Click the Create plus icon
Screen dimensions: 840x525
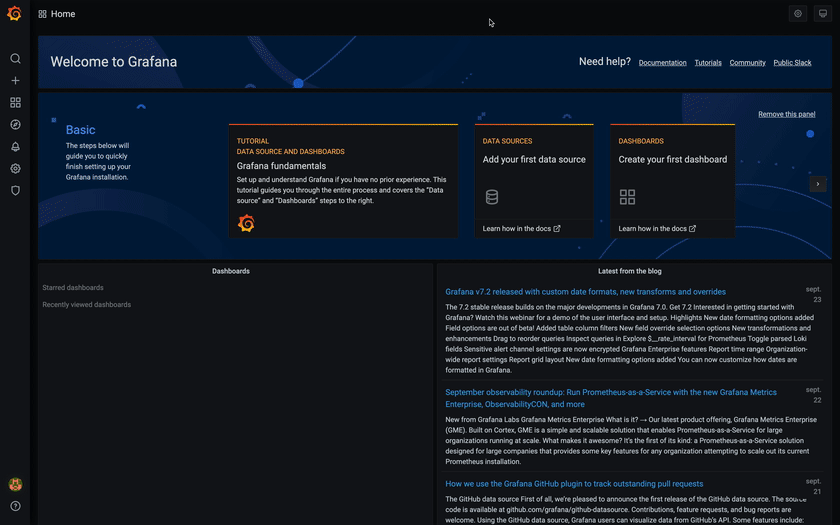pyautogui.click(x=15, y=81)
